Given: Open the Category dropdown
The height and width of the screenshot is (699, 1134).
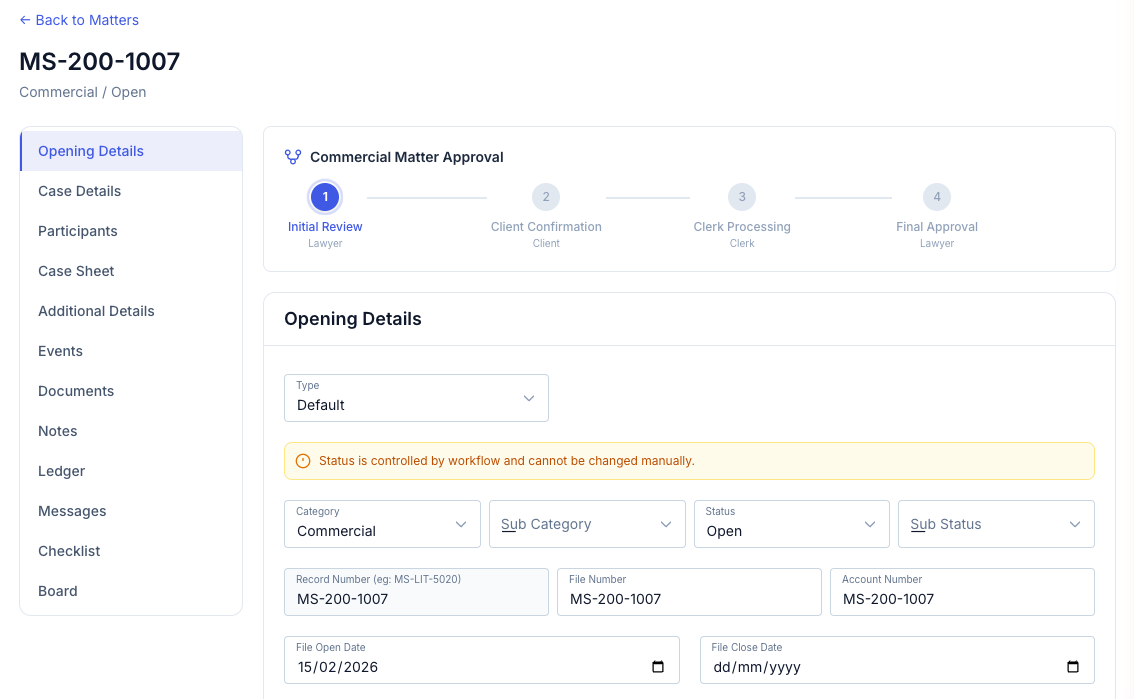Looking at the screenshot, I should pyautogui.click(x=382, y=524).
